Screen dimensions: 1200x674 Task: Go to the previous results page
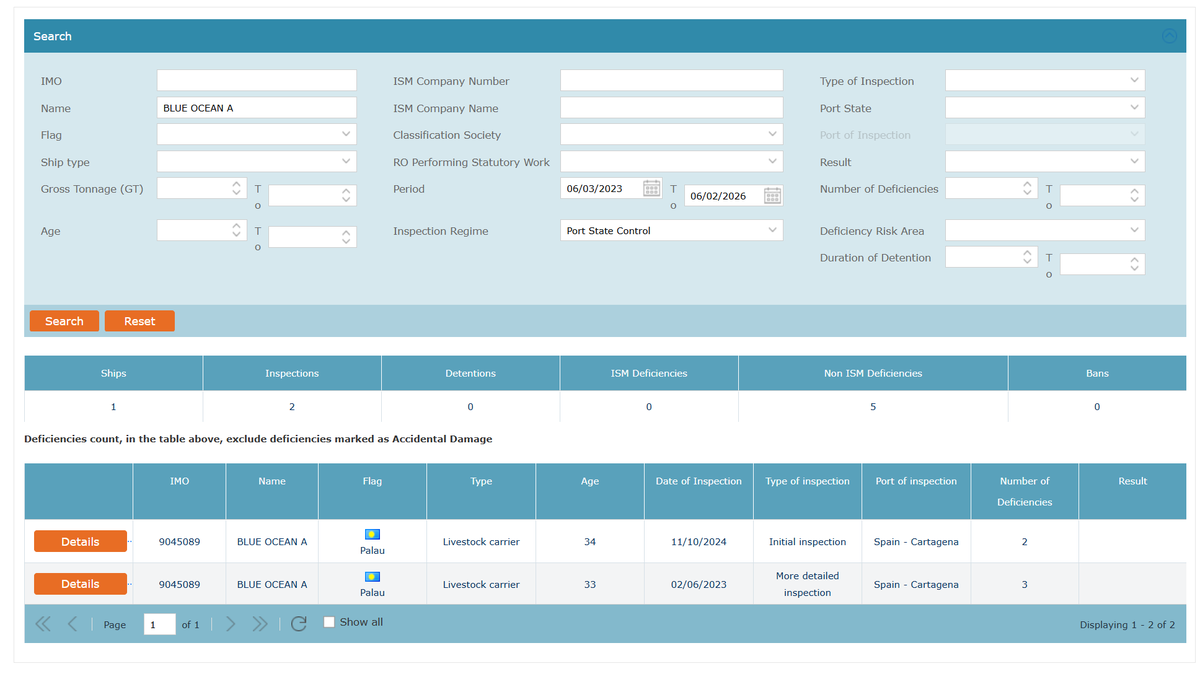[73, 624]
